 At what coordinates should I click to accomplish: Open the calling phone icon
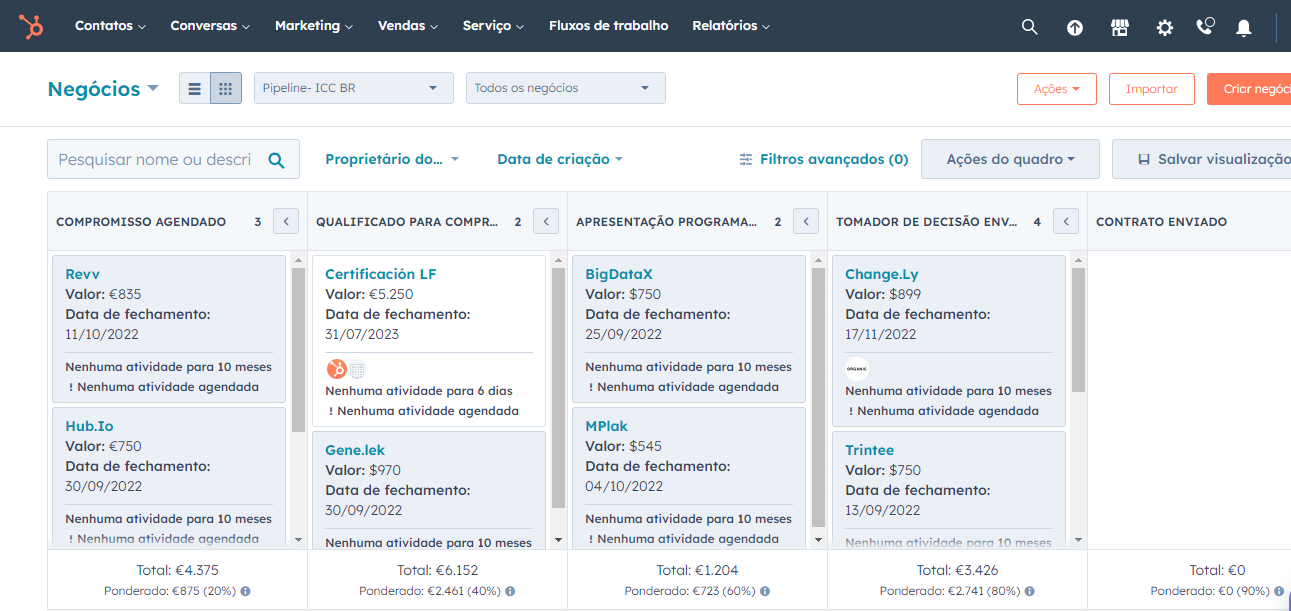pos(1204,27)
